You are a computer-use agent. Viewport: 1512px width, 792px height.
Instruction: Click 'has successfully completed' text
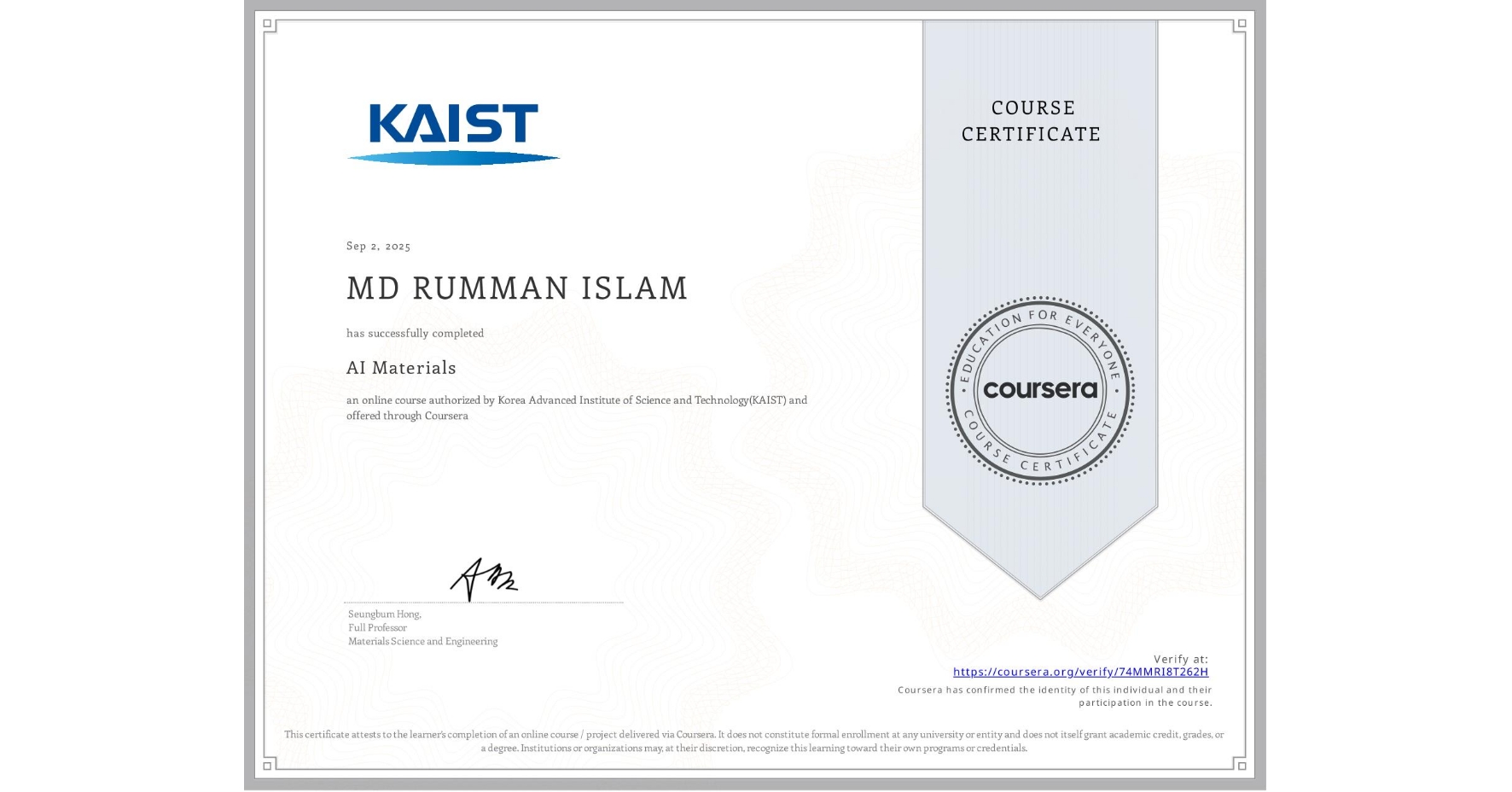415,333
